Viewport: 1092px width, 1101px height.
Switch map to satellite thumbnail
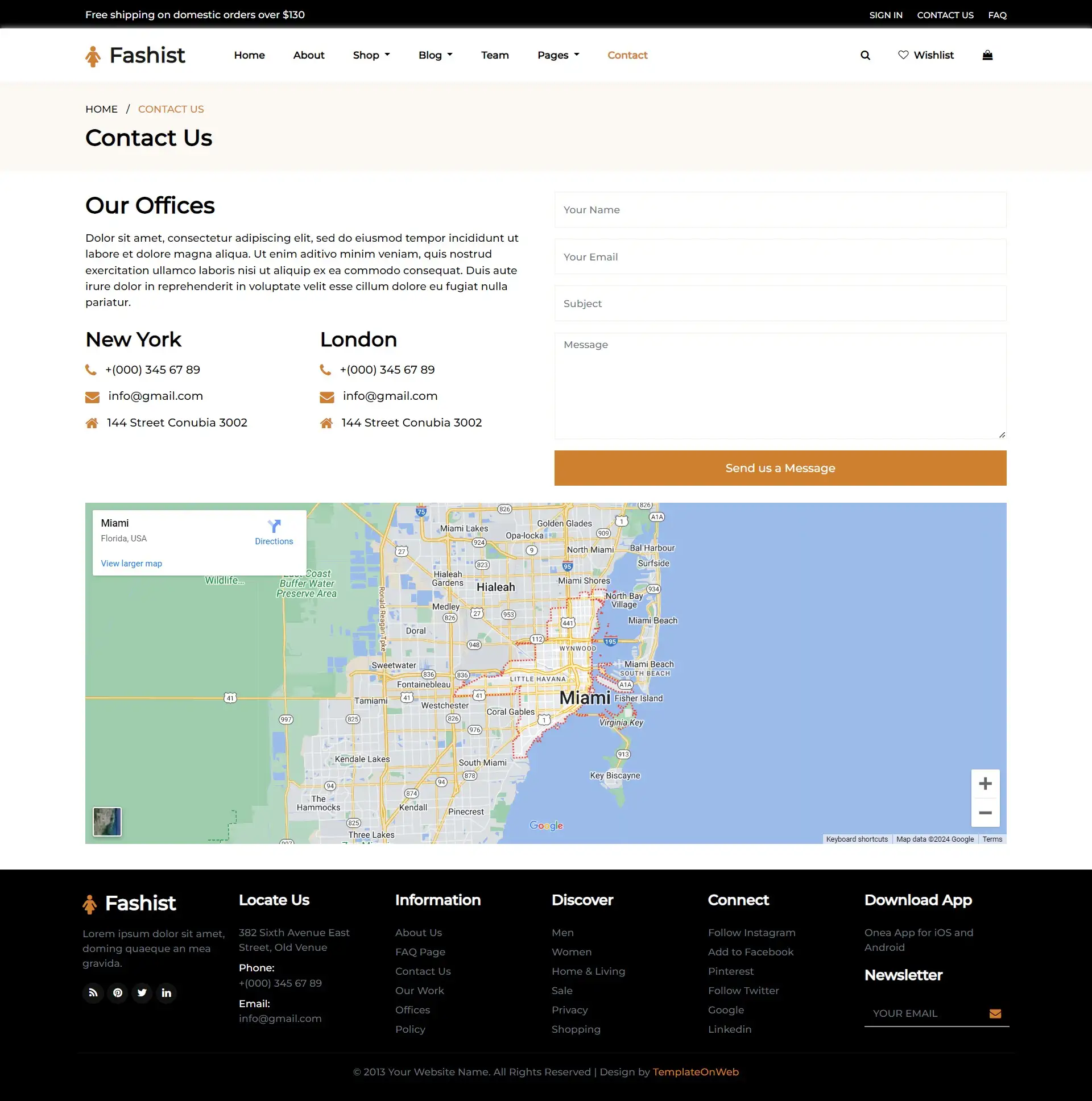coord(107,821)
